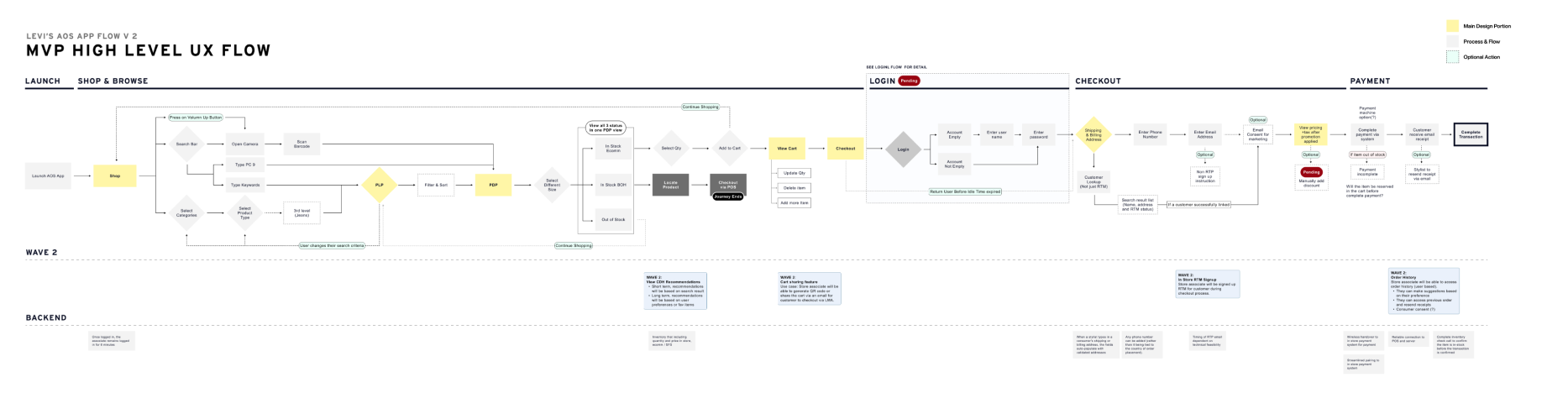The width and height of the screenshot is (1568, 398).
Task: Click the Add to Cart diamond
Action: [x=729, y=149]
